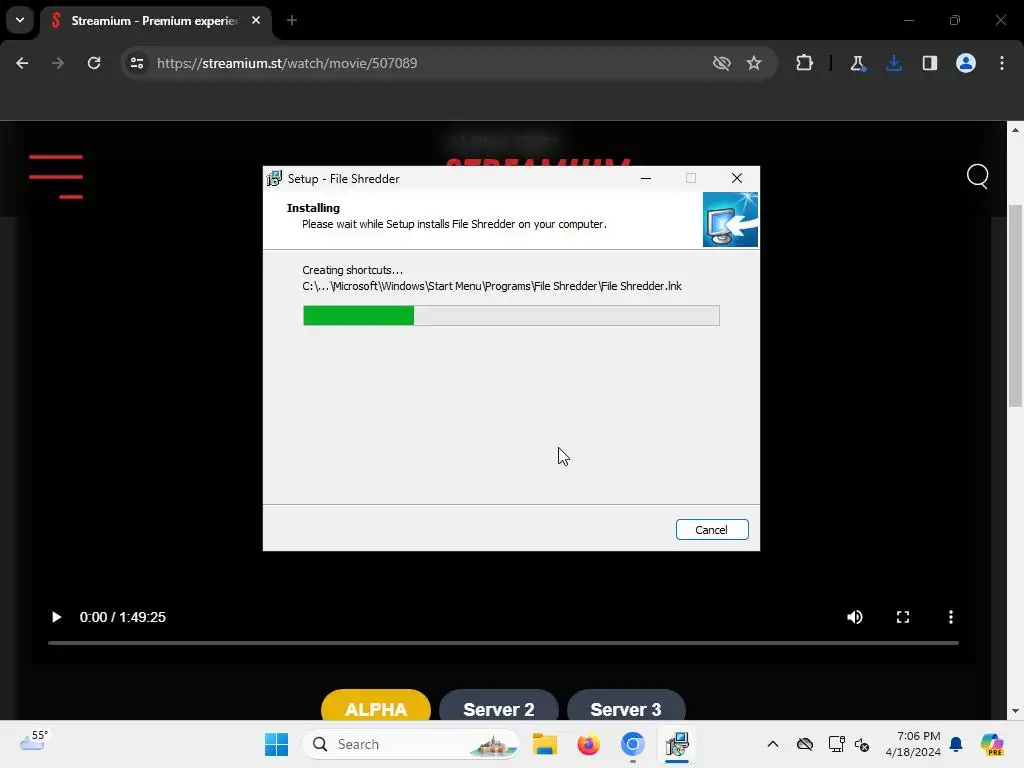Open File Explorer from taskbar
Screen dimensions: 1024x768
(545, 744)
